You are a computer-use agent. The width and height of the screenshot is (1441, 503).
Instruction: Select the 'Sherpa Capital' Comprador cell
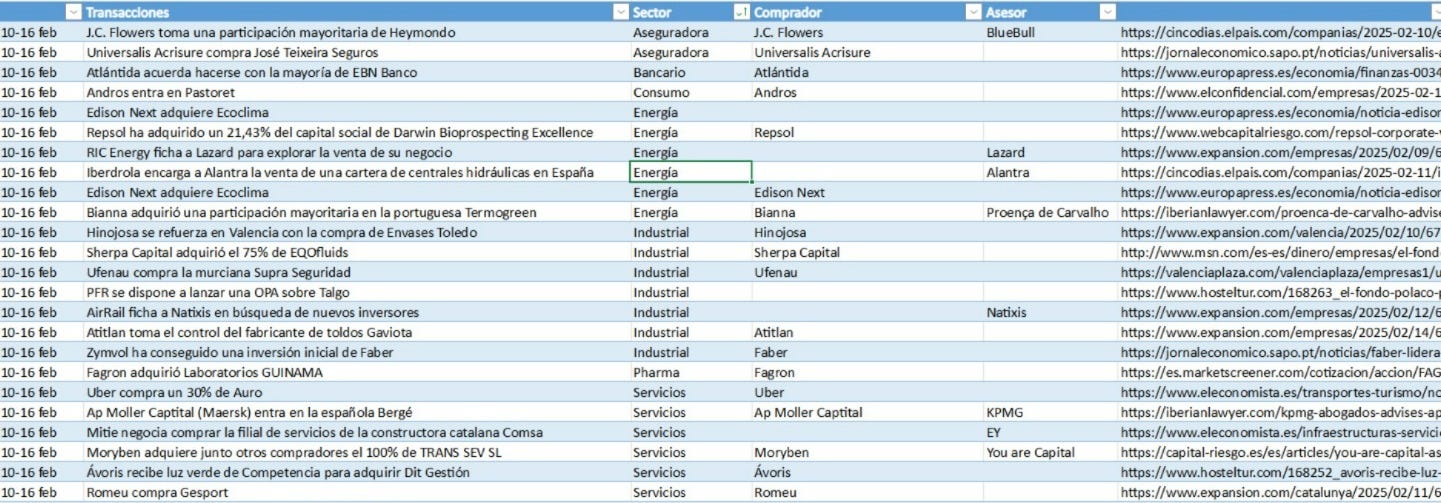pyautogui.click(x=866, y=252)
